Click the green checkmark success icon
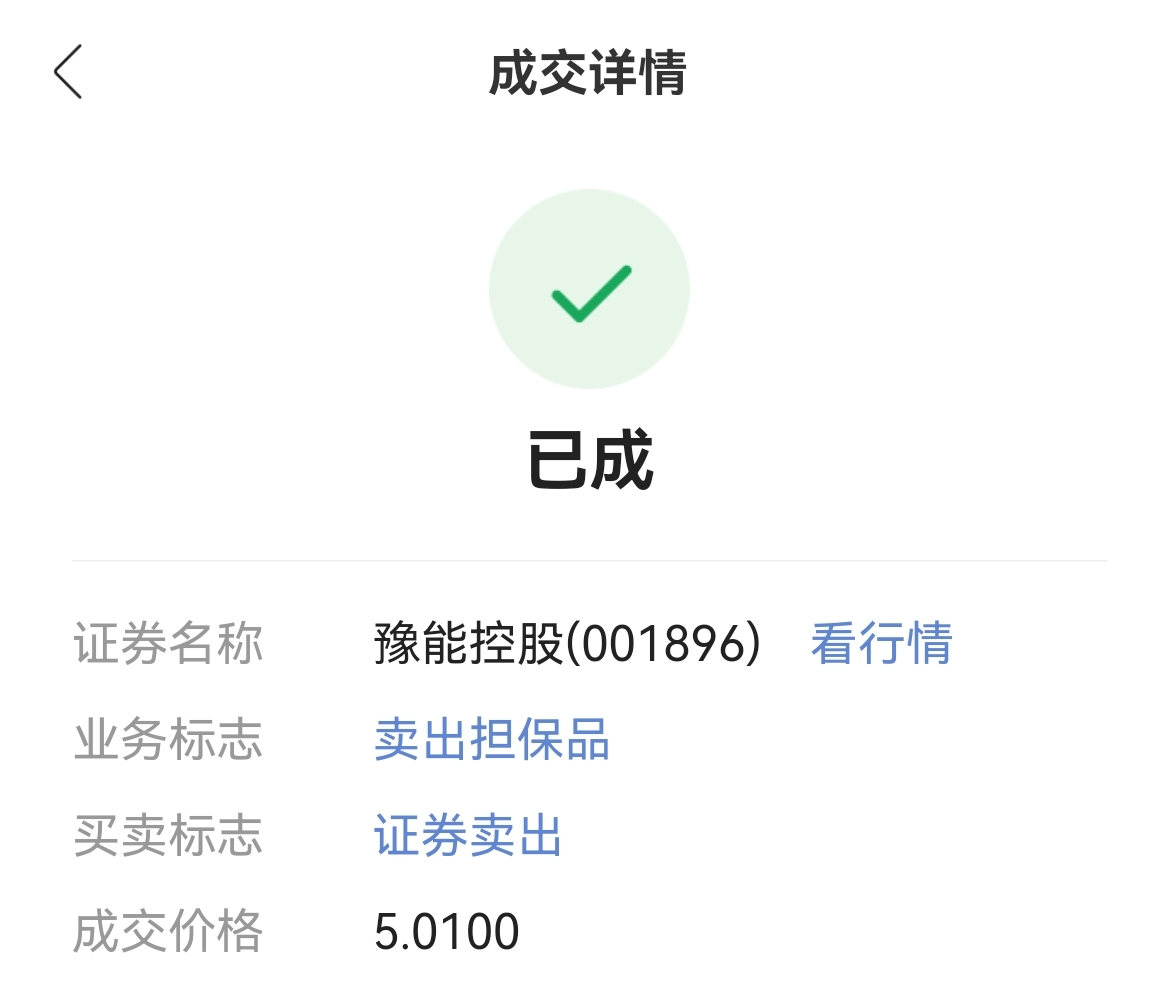Image resolution: width=1176 pixels, height=993 pixels. coord(590,293)
